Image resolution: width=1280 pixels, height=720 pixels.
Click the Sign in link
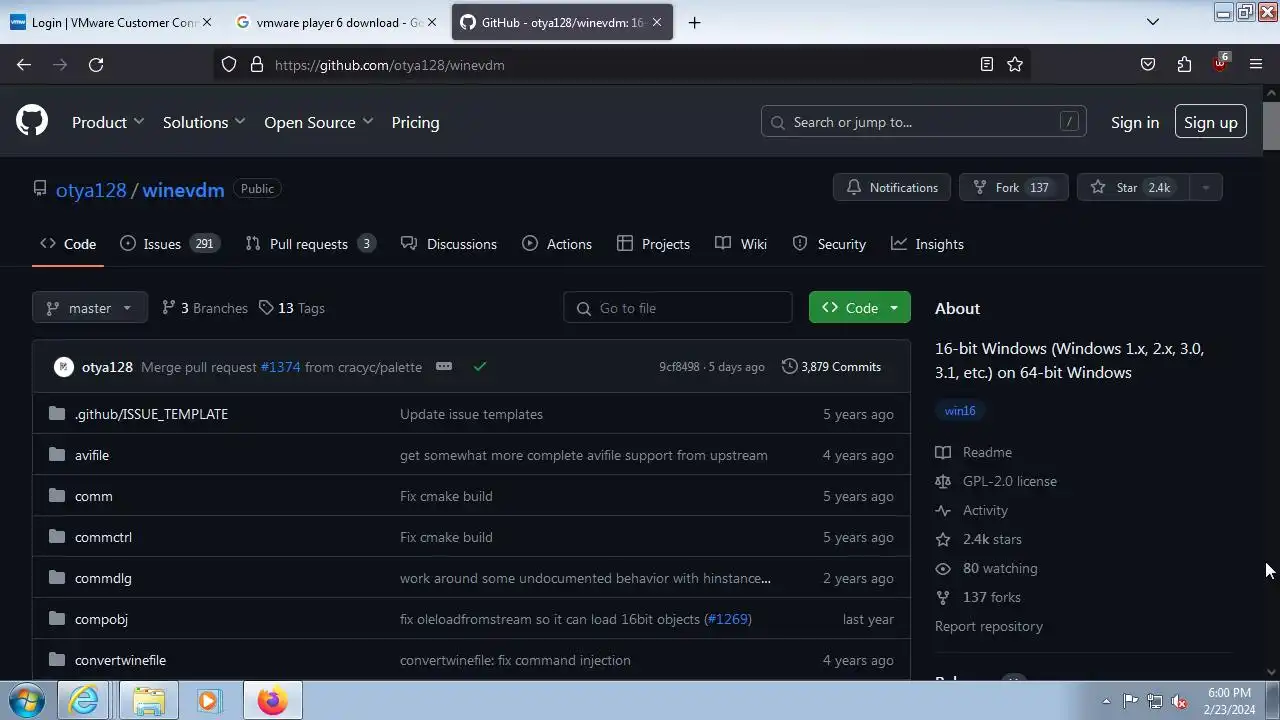pos(1135,122)
